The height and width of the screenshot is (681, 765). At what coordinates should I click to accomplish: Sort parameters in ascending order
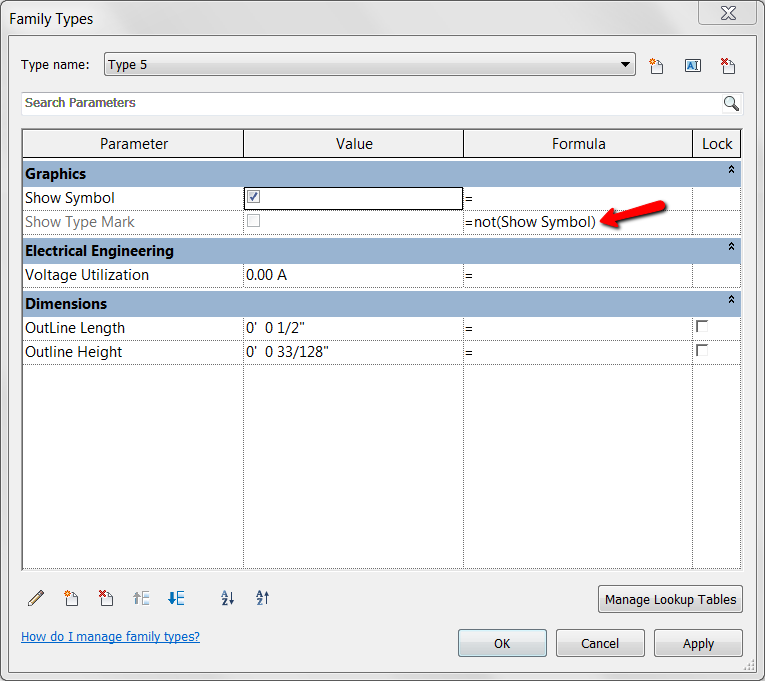[227, 598]
